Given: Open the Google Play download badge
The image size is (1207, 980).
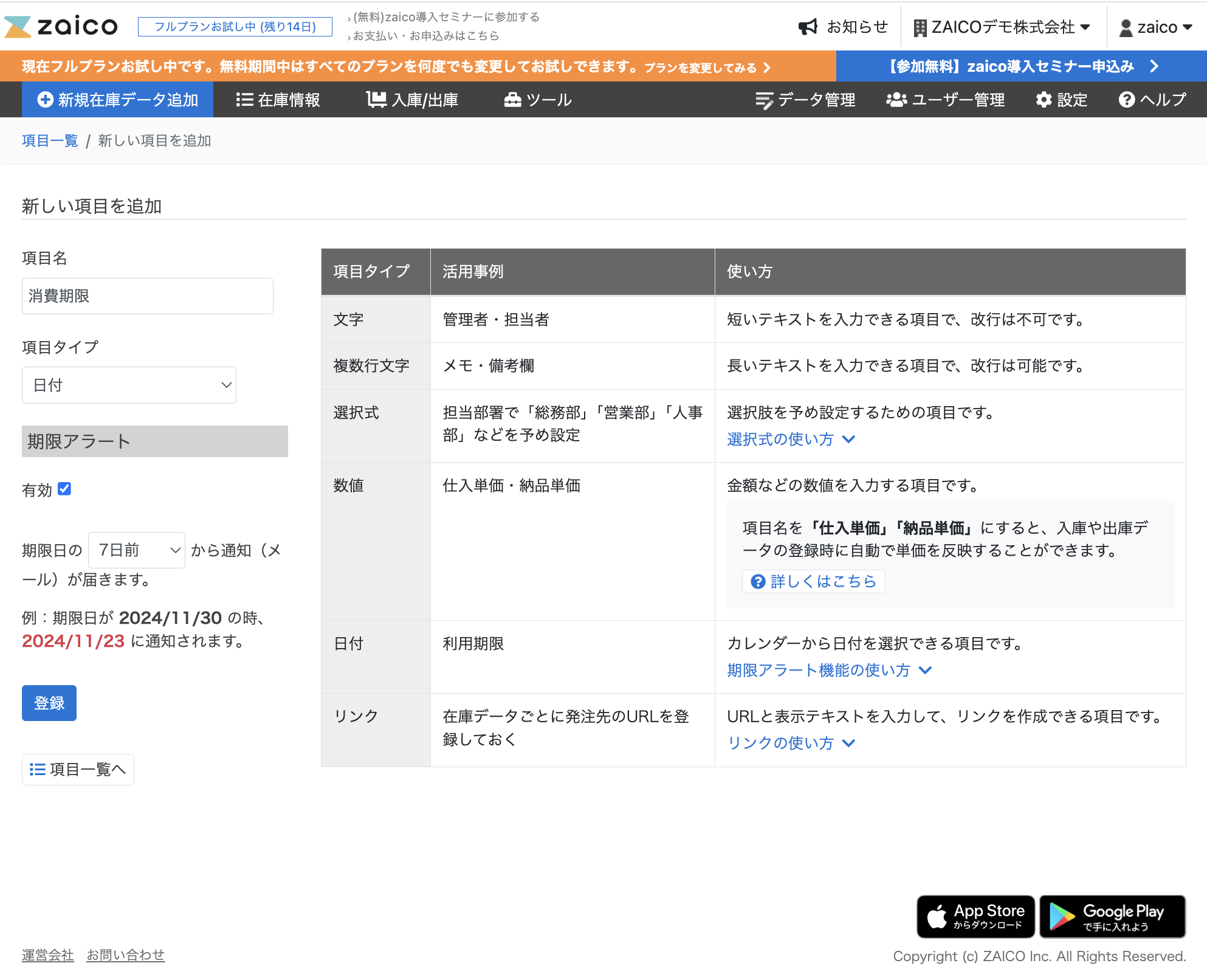Looking at the screenshot, I should 1112,917.
